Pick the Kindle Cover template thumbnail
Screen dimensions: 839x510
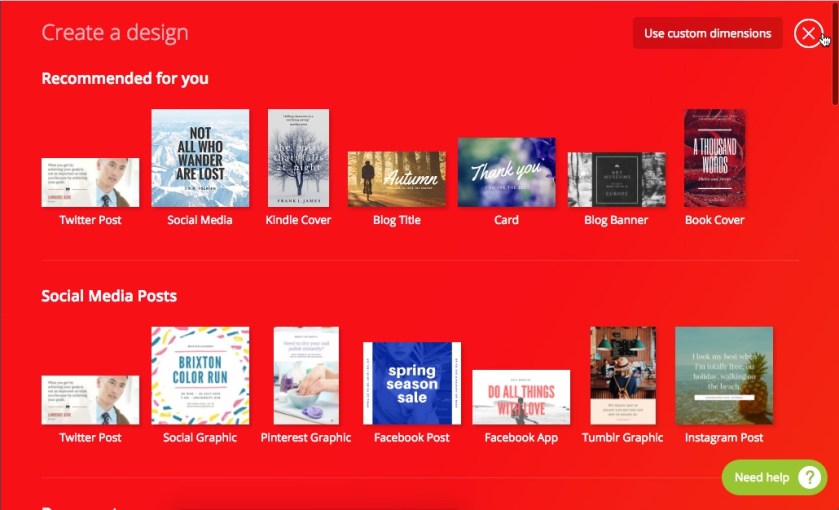(299, 158)
